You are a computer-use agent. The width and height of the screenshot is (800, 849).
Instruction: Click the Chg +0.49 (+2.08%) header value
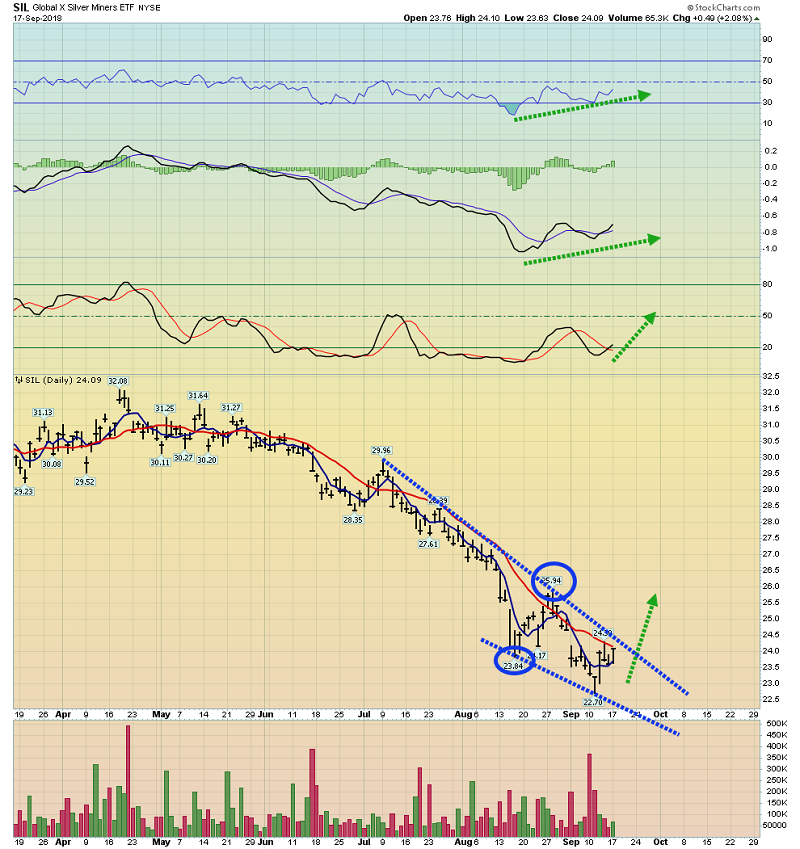pos(712,18)
